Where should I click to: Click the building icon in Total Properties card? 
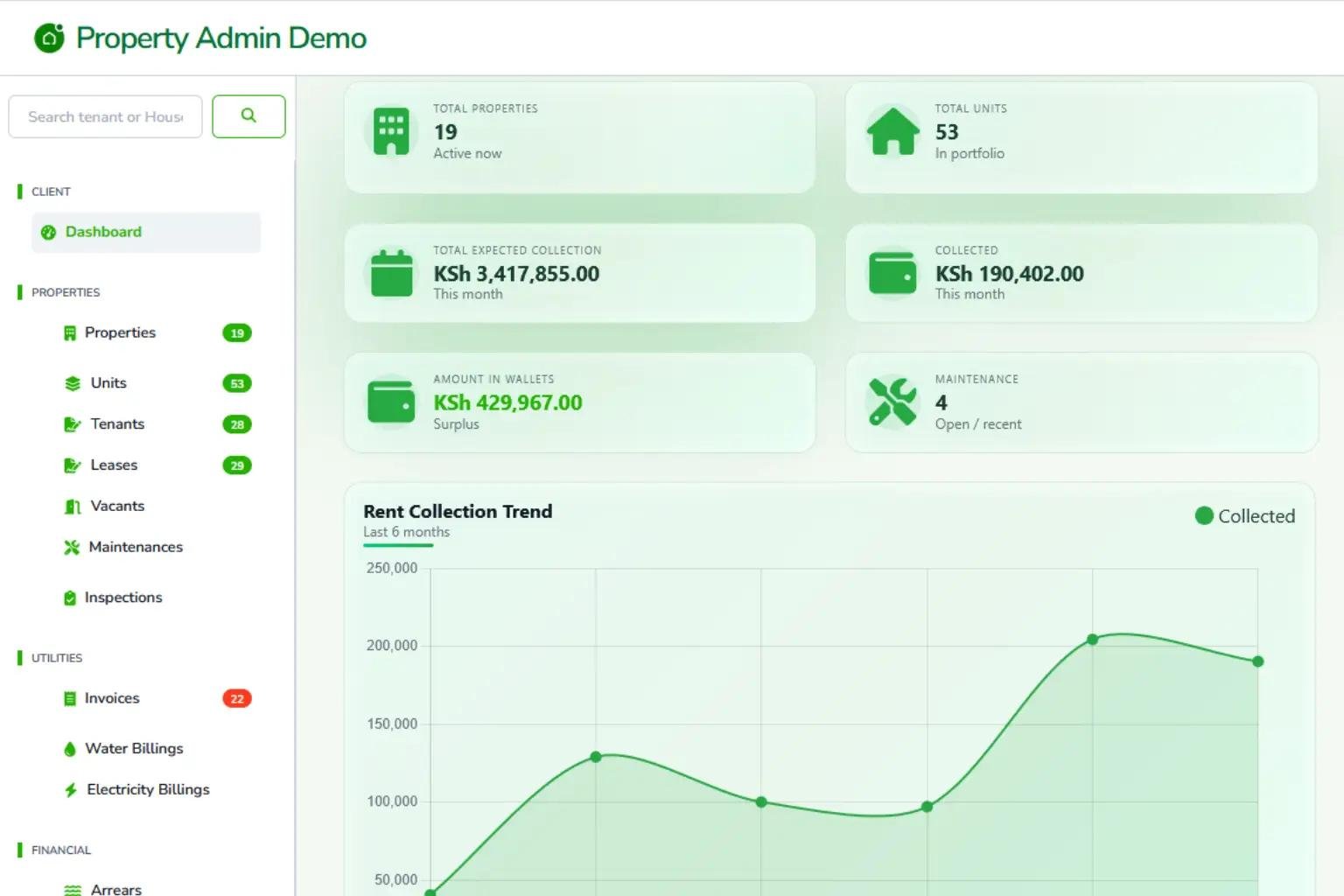[x=390, y=132]
